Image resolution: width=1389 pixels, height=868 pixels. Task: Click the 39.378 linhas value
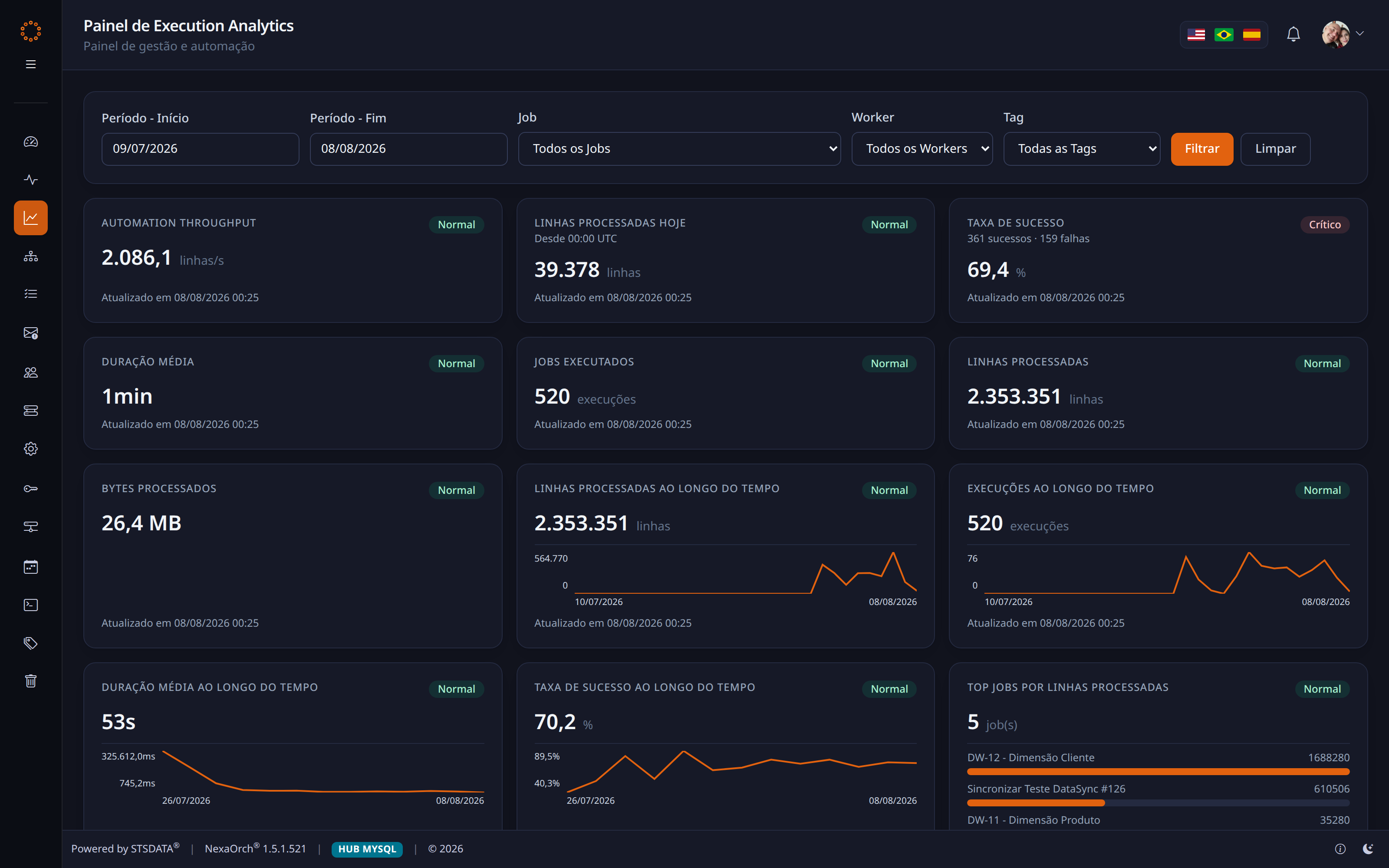[x=567, y=270]
